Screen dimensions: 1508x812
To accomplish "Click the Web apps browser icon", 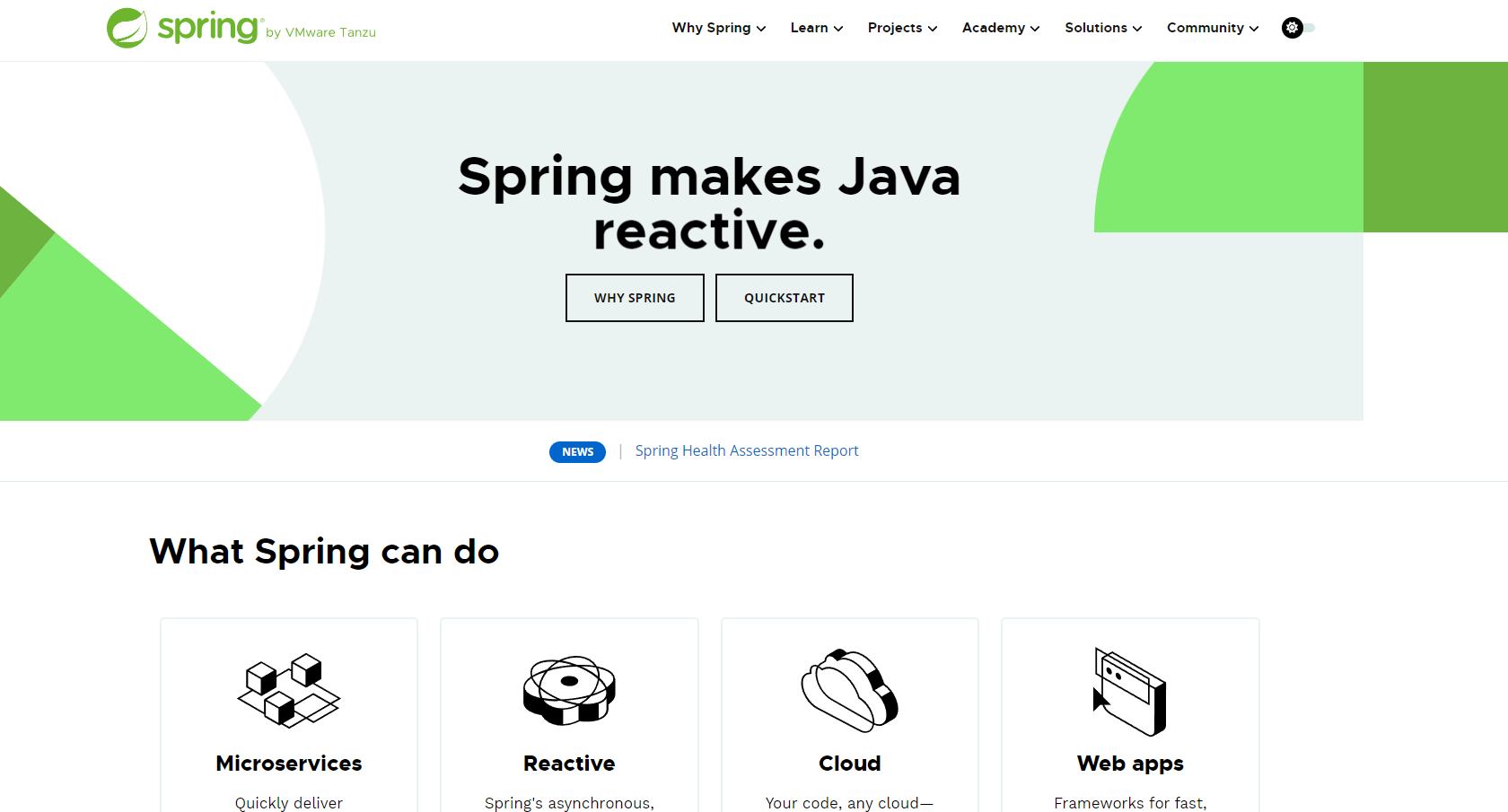I will (x=1130, y=691).
